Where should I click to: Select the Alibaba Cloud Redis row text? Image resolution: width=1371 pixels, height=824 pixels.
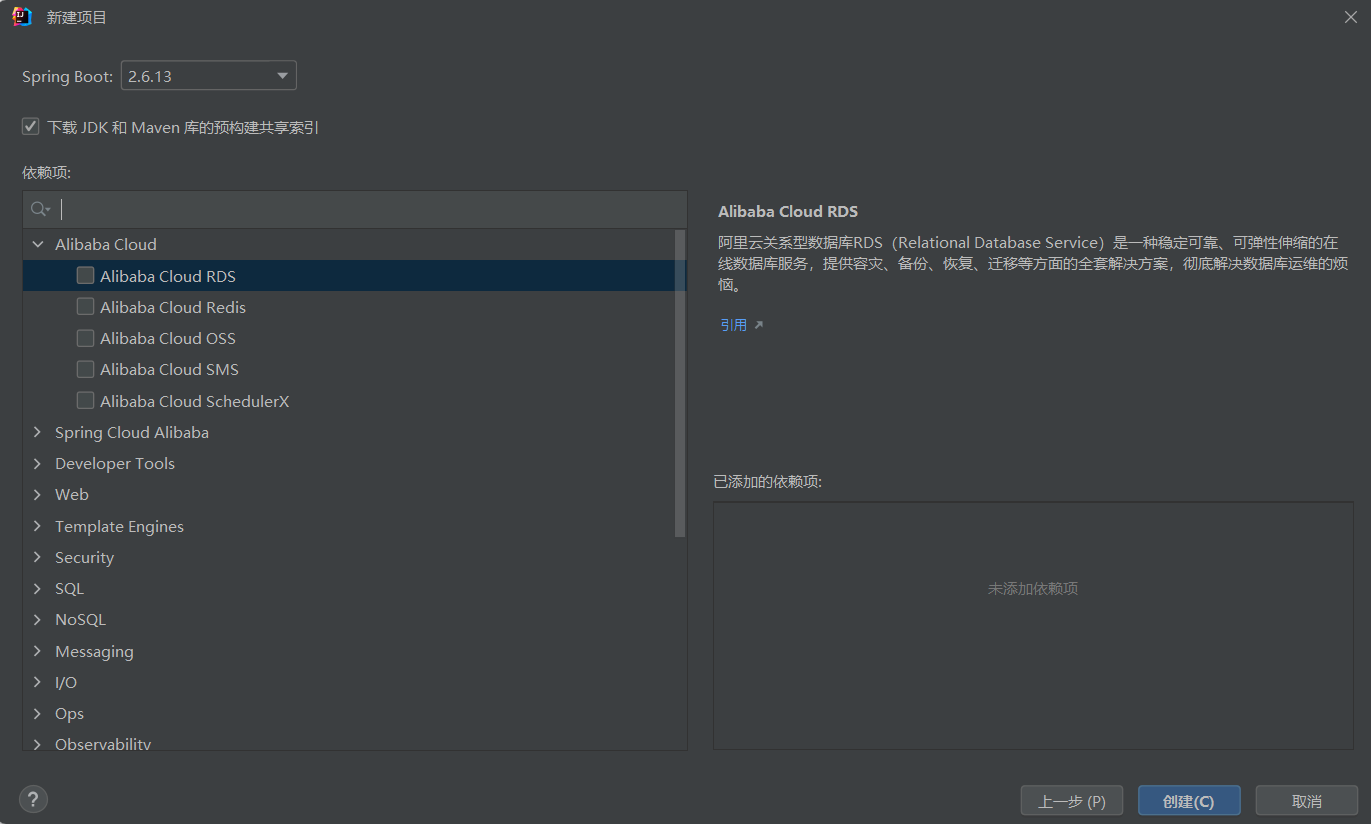173,307
